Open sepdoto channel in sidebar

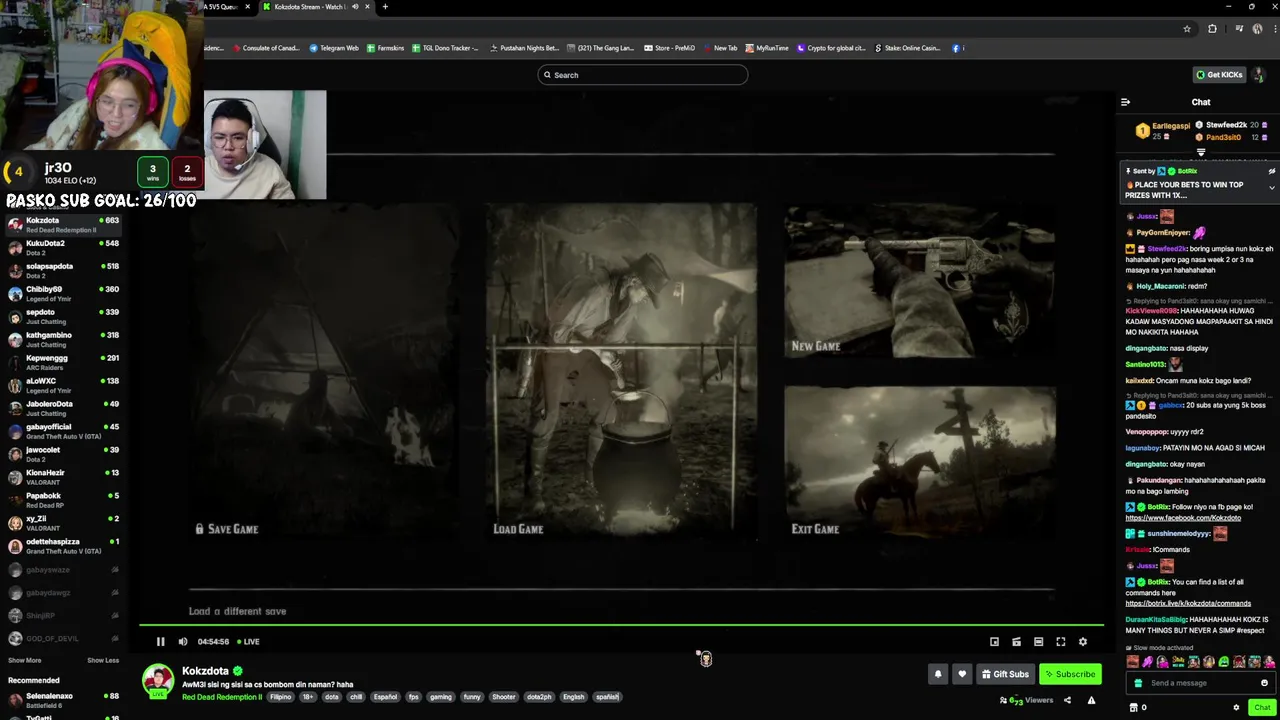tap(62, 316)
